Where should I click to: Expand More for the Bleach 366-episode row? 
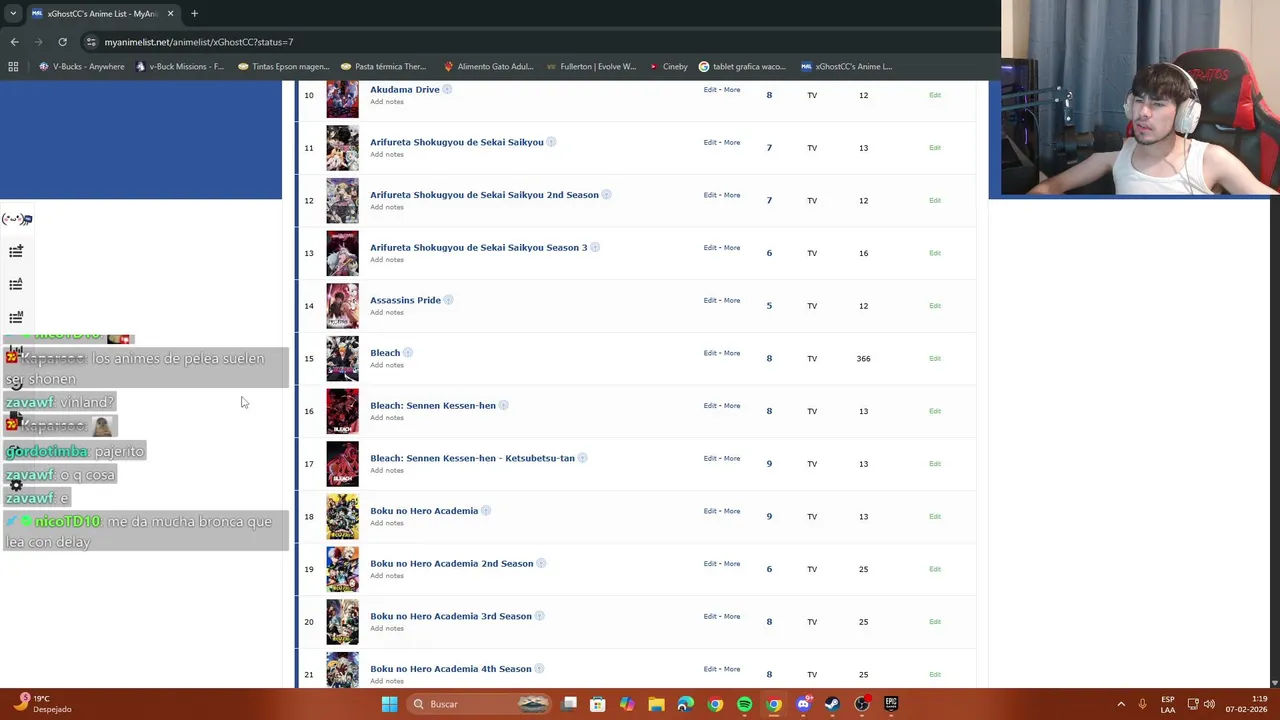click(732, 353)
